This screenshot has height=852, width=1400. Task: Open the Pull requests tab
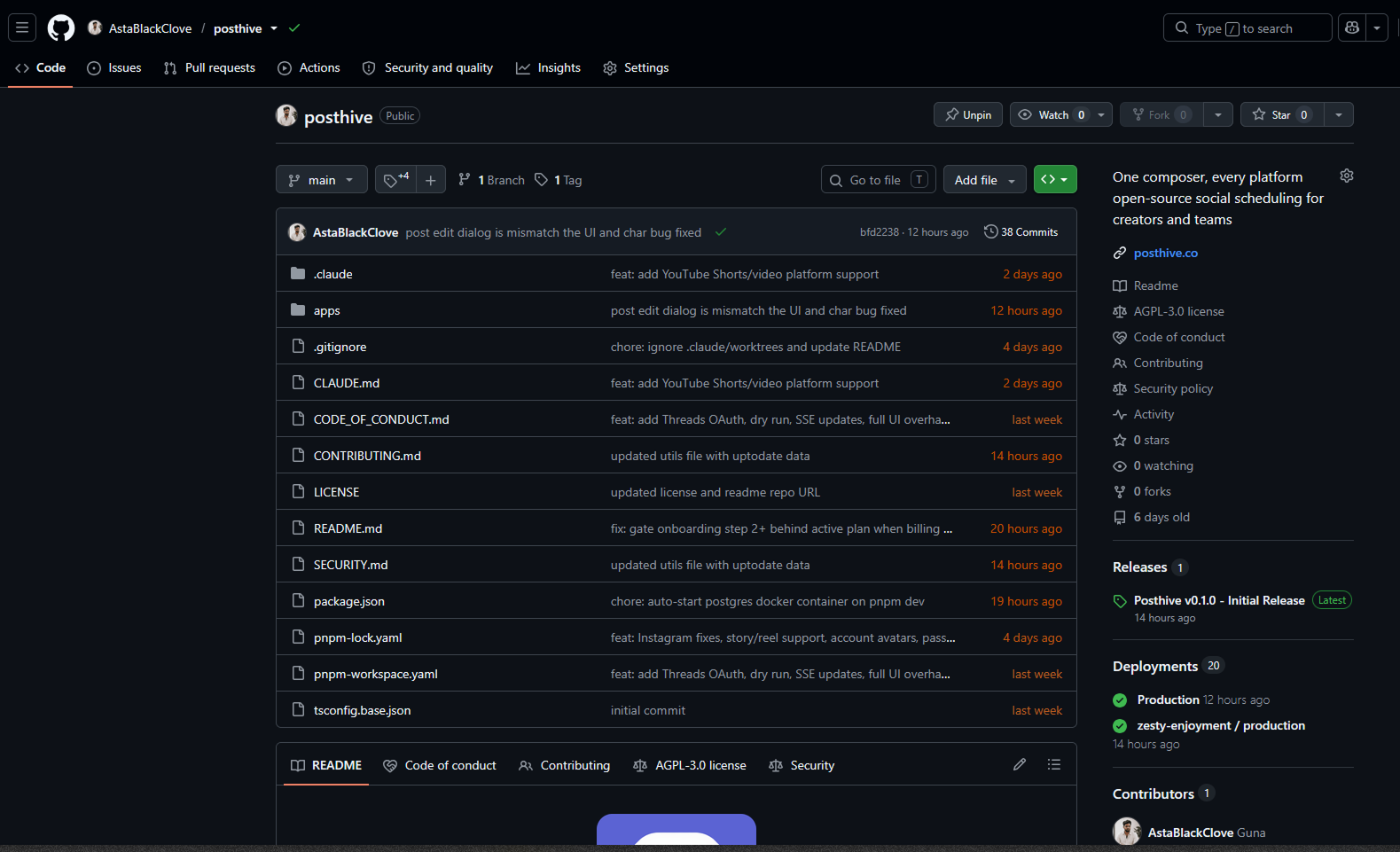click(x=209, y=67)
